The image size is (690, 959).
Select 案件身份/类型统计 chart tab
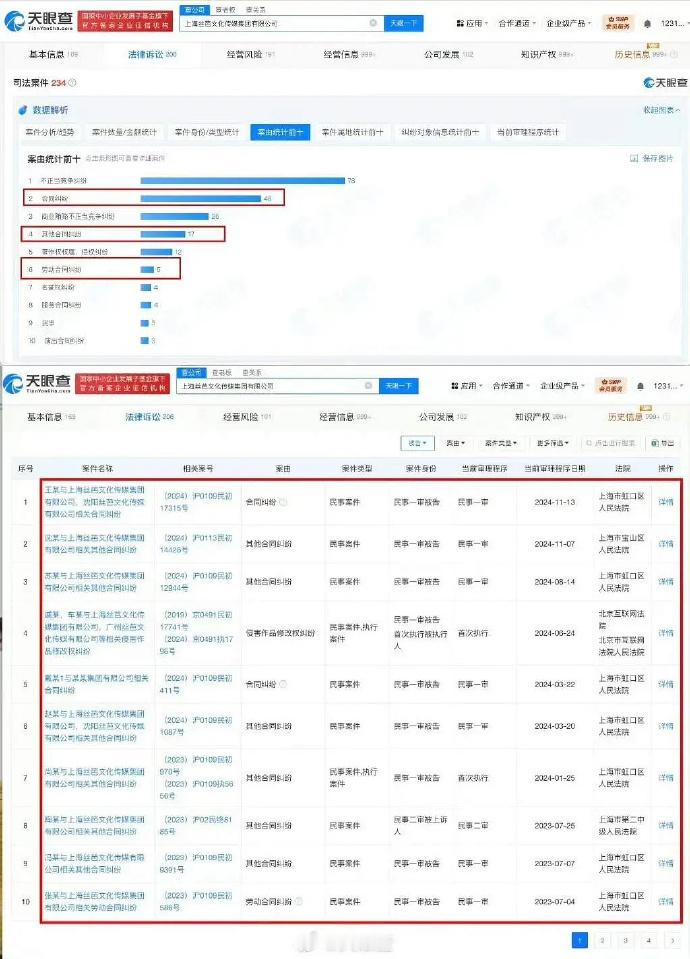[206, 132]
